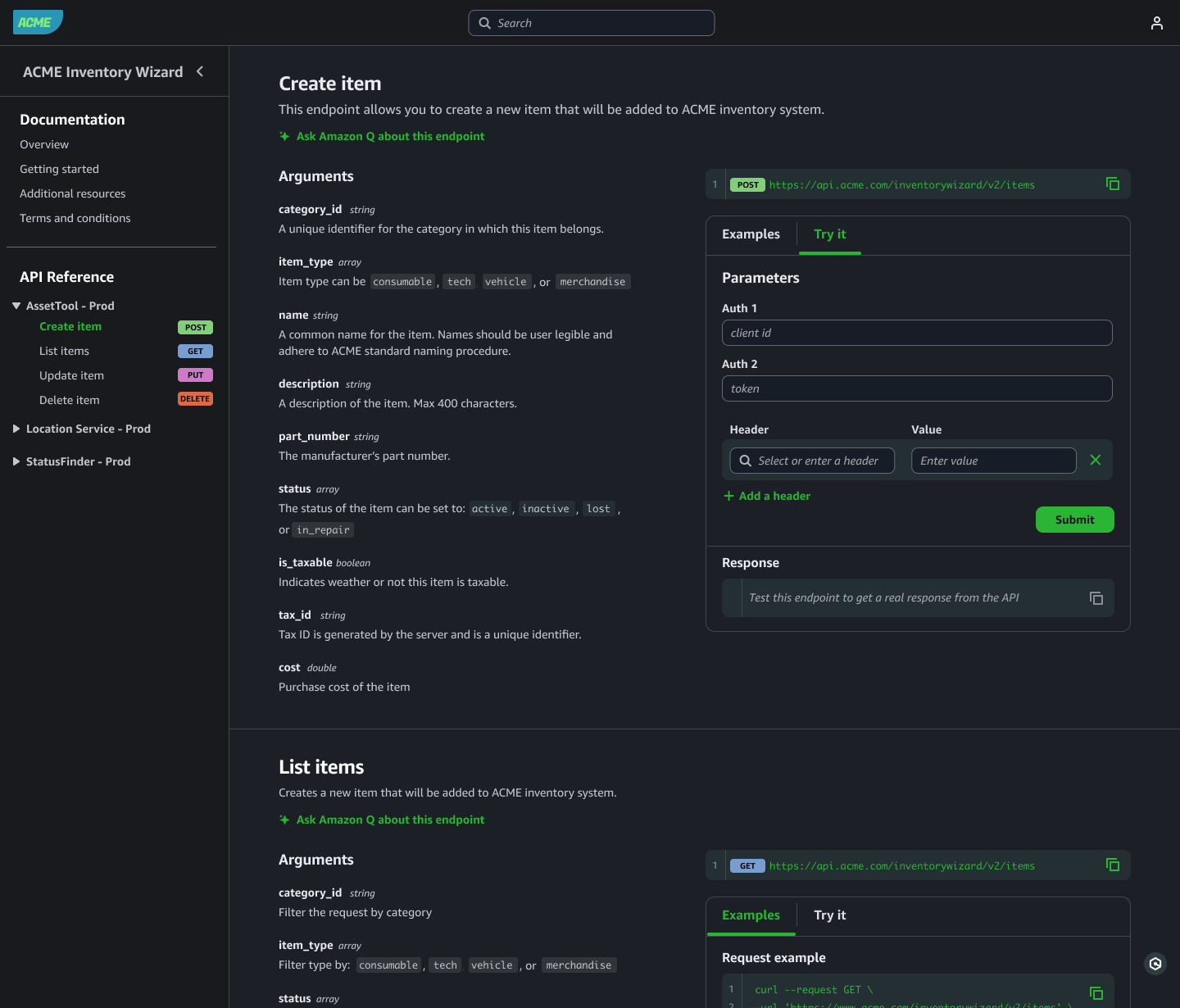This screenshot has height=1008, width=1180.
Task: Click the Response placeholder text
Action: click(883, 598)
